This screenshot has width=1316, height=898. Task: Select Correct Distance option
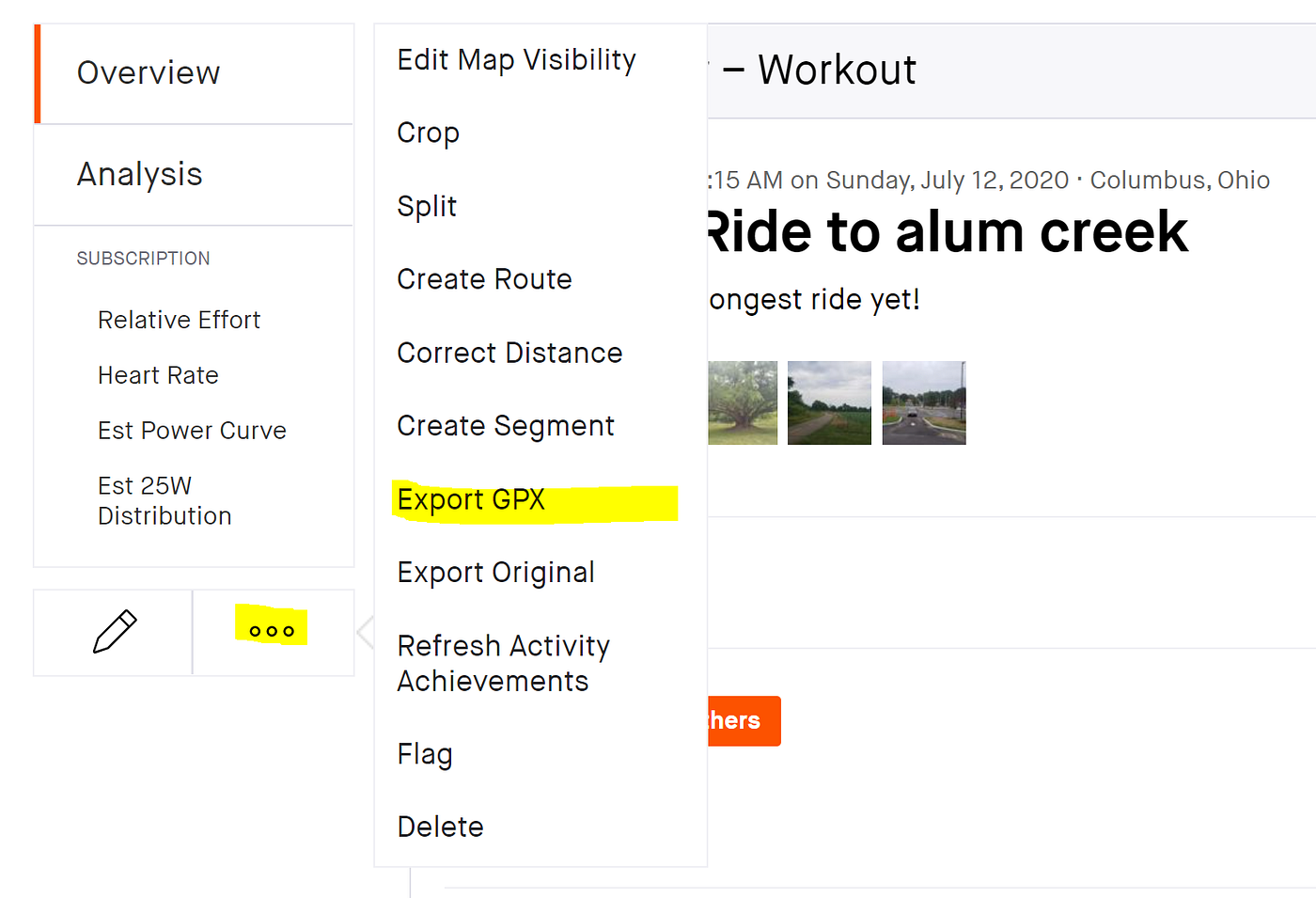509,353
